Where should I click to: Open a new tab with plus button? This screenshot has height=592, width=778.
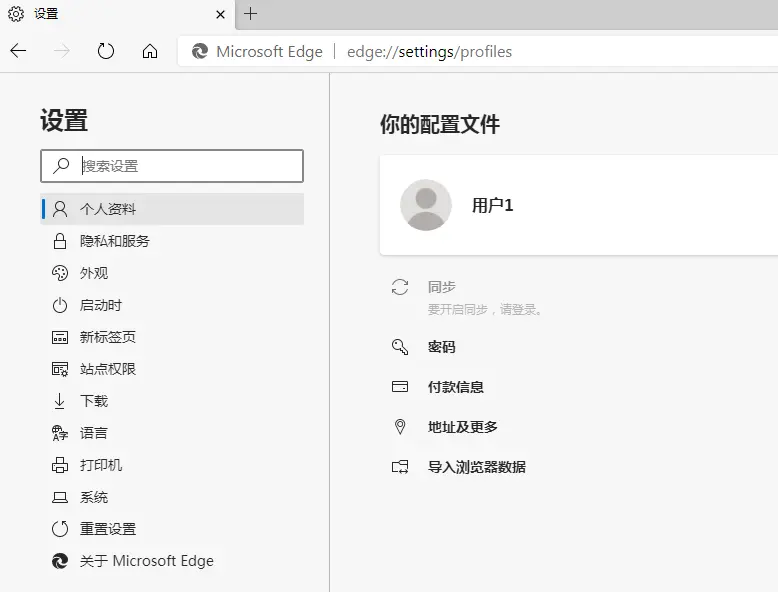point(251,13)
